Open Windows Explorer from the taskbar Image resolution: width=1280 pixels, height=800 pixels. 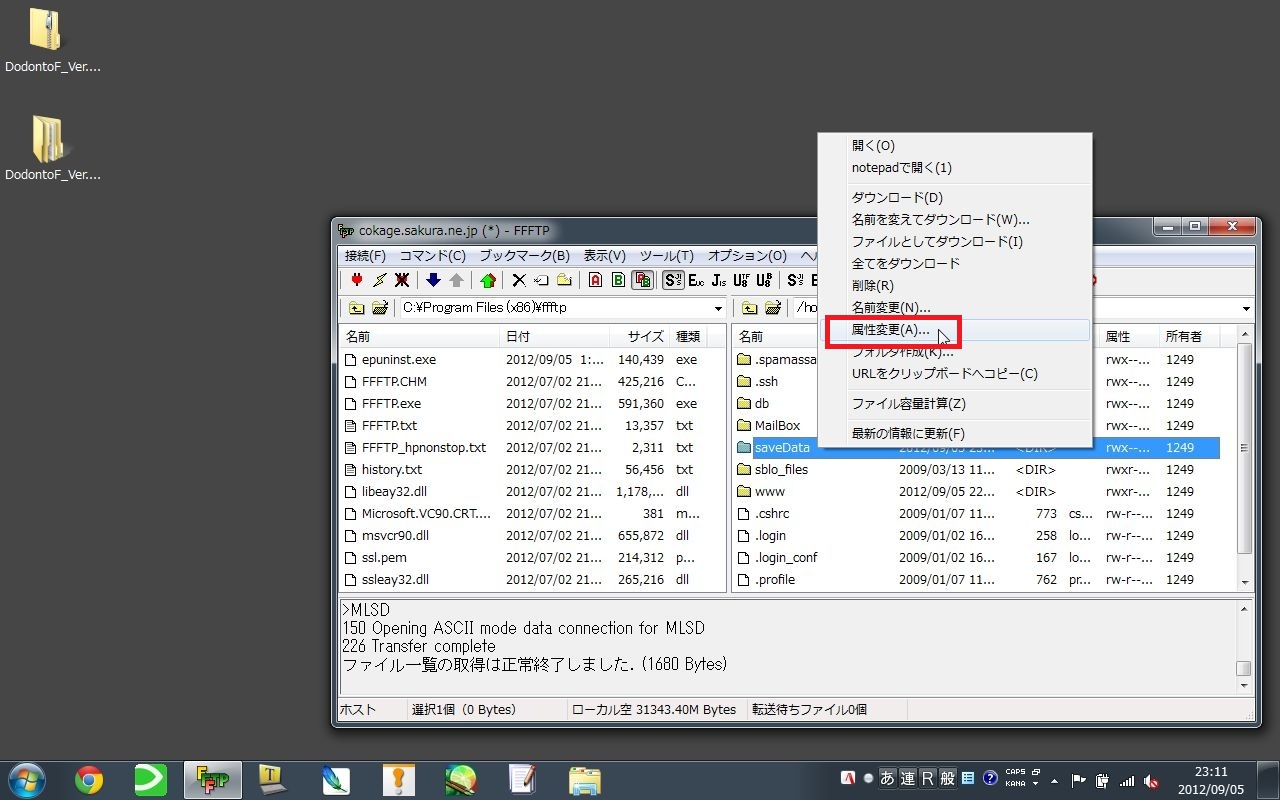(x=584, y=780)
